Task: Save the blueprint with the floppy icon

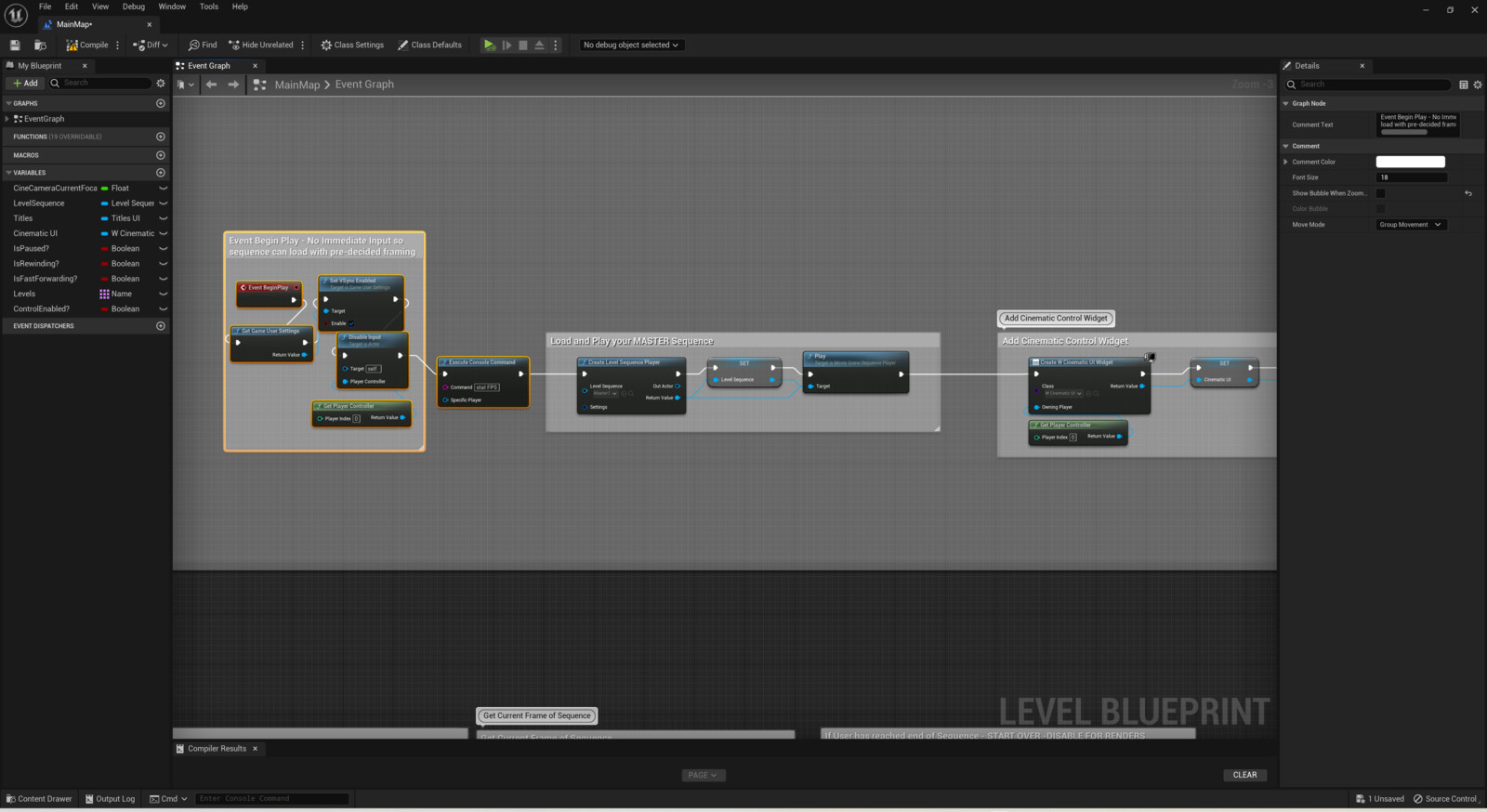Action: (x=15, y=45)
